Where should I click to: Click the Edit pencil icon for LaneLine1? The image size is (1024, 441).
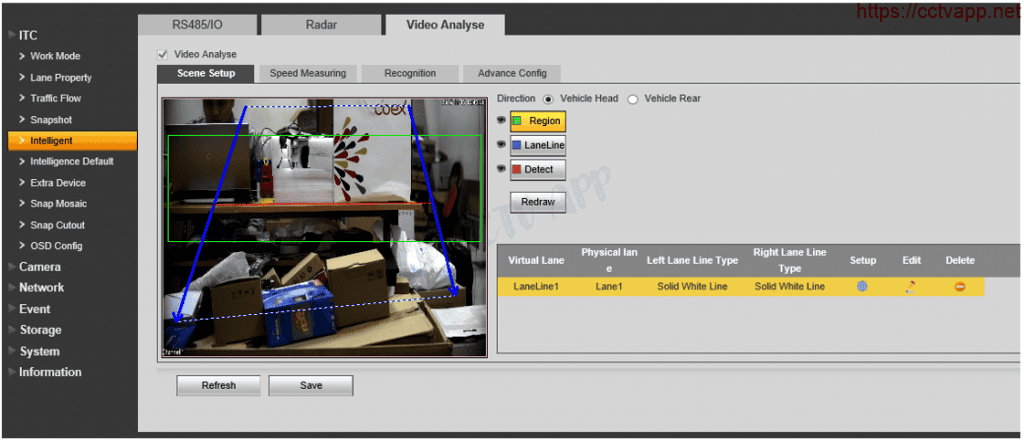point(910,287)
